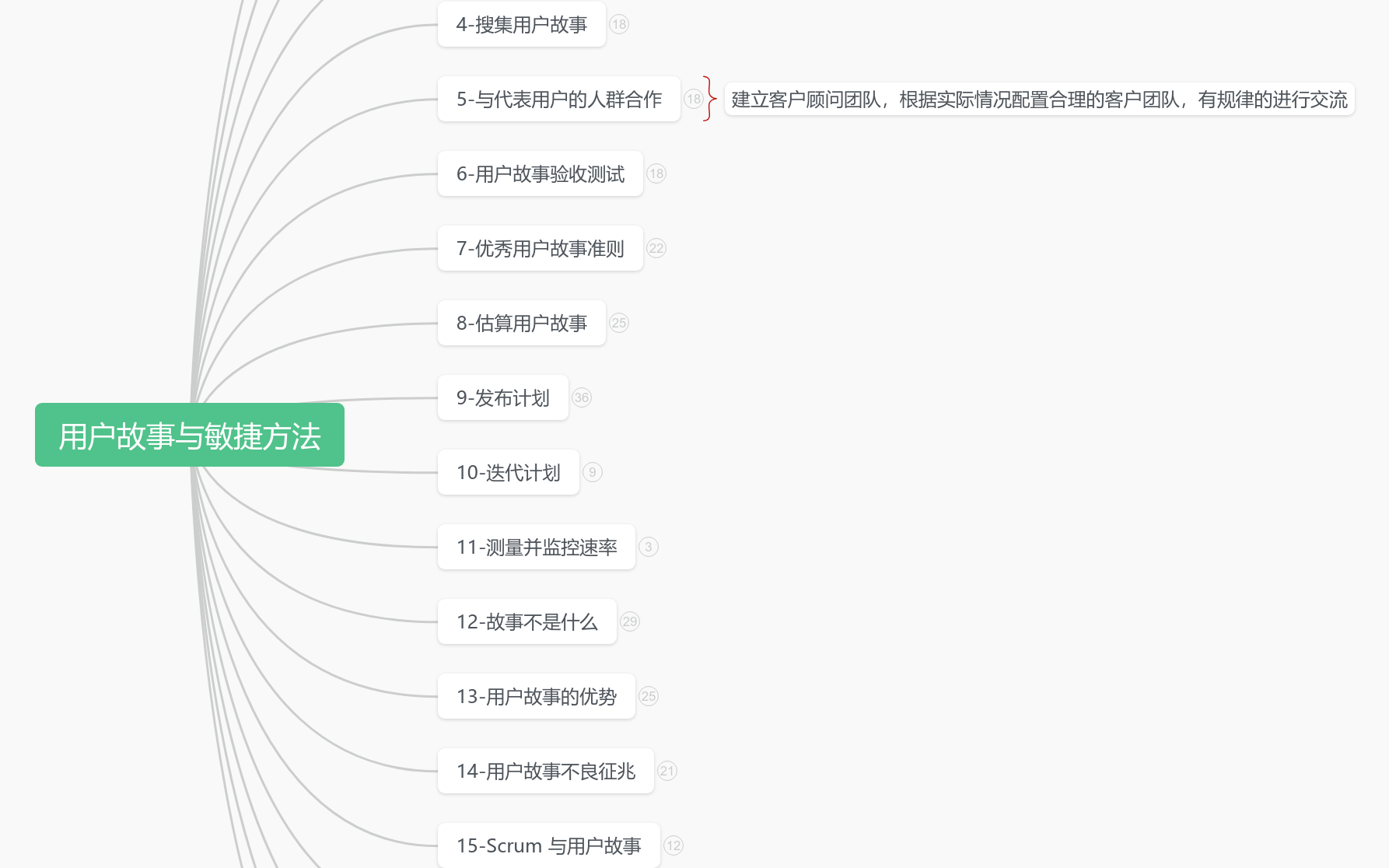Image resolution: width=1389 pixels, height=868 pixels.
Task: Expand the 10-迭代计划 badge showing 9
Action: [593, 473]
